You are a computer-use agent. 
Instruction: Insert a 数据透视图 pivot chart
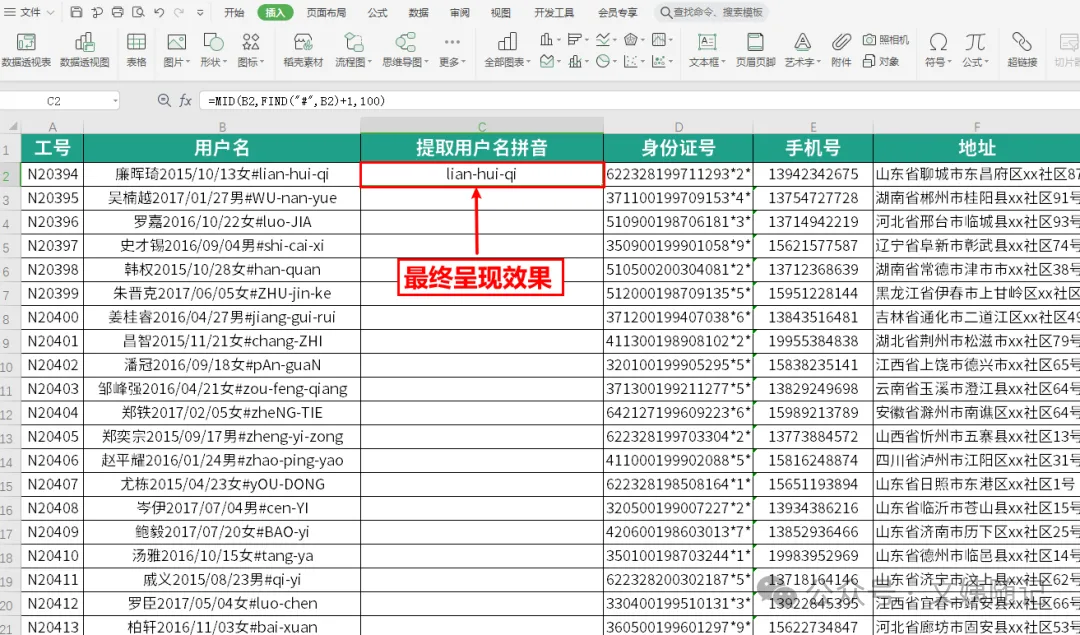coord(85,50)
